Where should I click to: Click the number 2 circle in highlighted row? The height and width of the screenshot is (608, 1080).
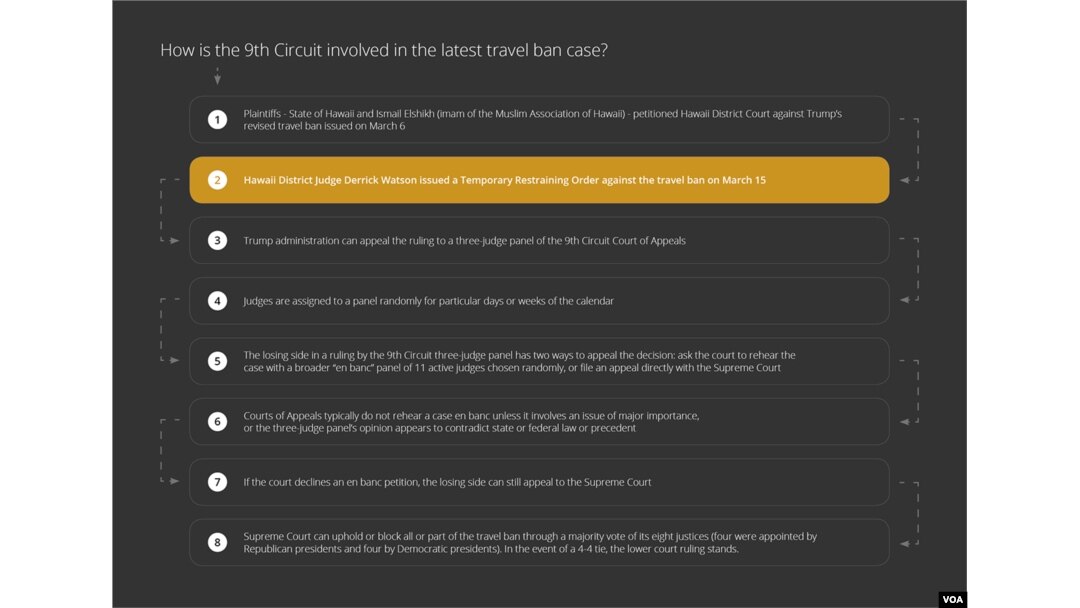(217, 180)
